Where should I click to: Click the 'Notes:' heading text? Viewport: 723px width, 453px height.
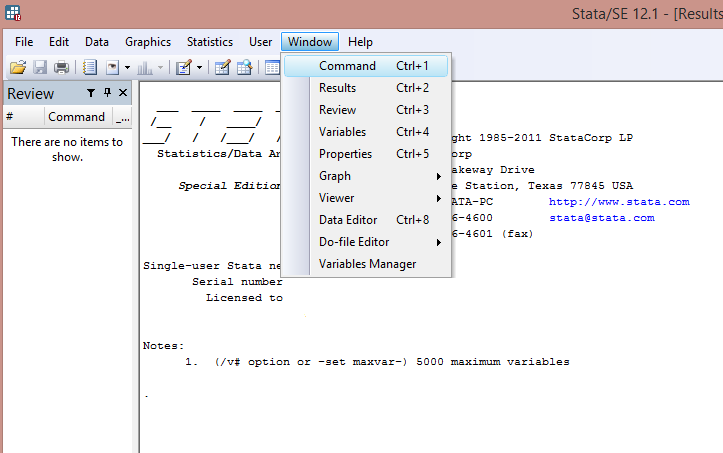163,346
